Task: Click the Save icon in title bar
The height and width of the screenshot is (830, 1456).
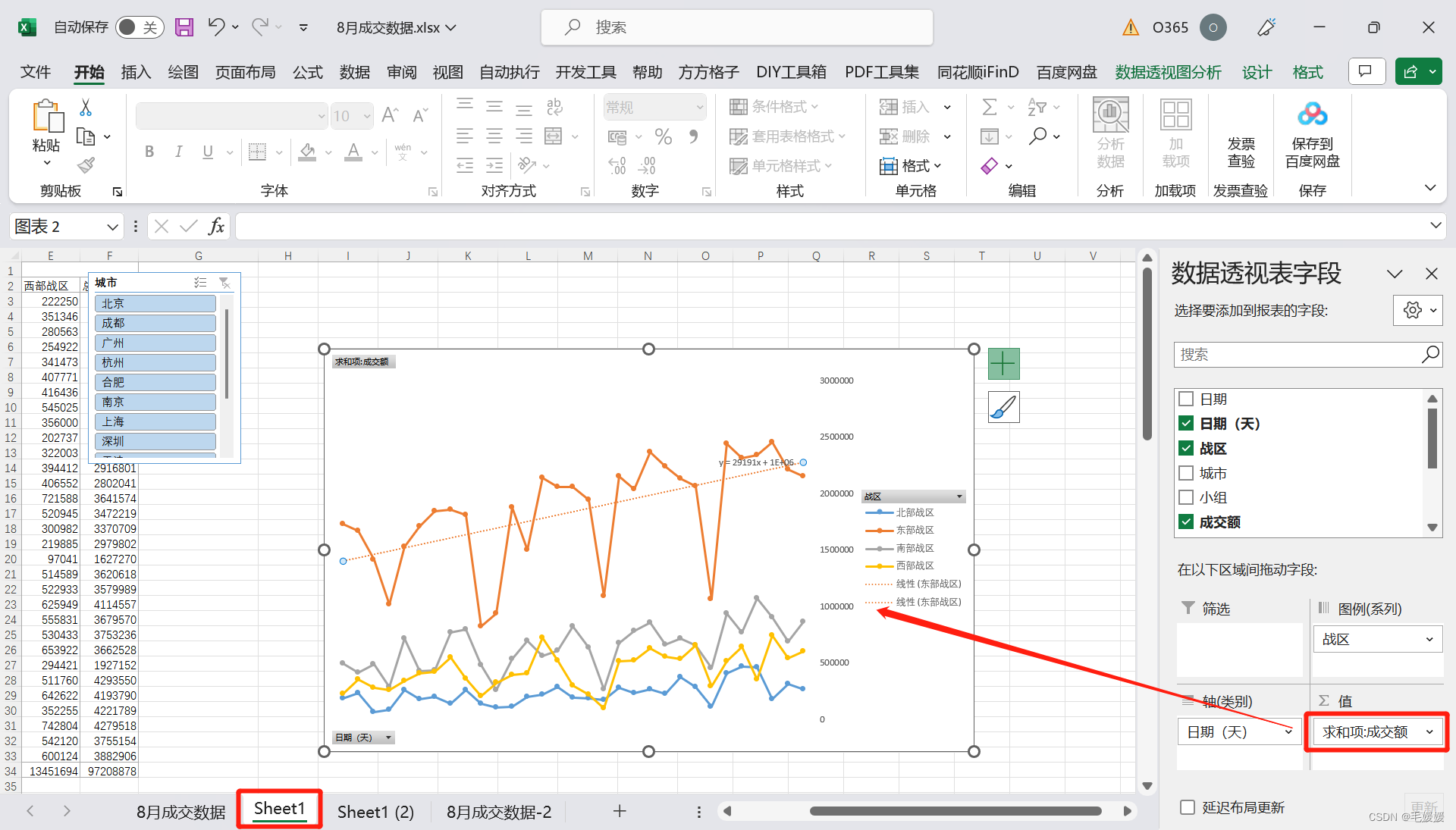Action: 184,27
